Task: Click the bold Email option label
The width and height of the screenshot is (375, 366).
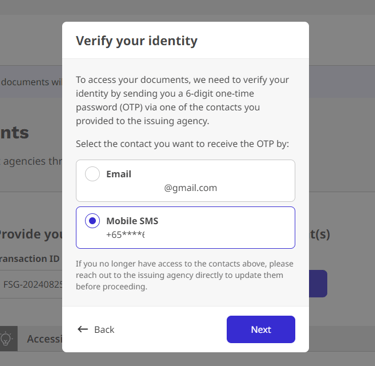Action: pyautogui.click(x=119, y=174)
